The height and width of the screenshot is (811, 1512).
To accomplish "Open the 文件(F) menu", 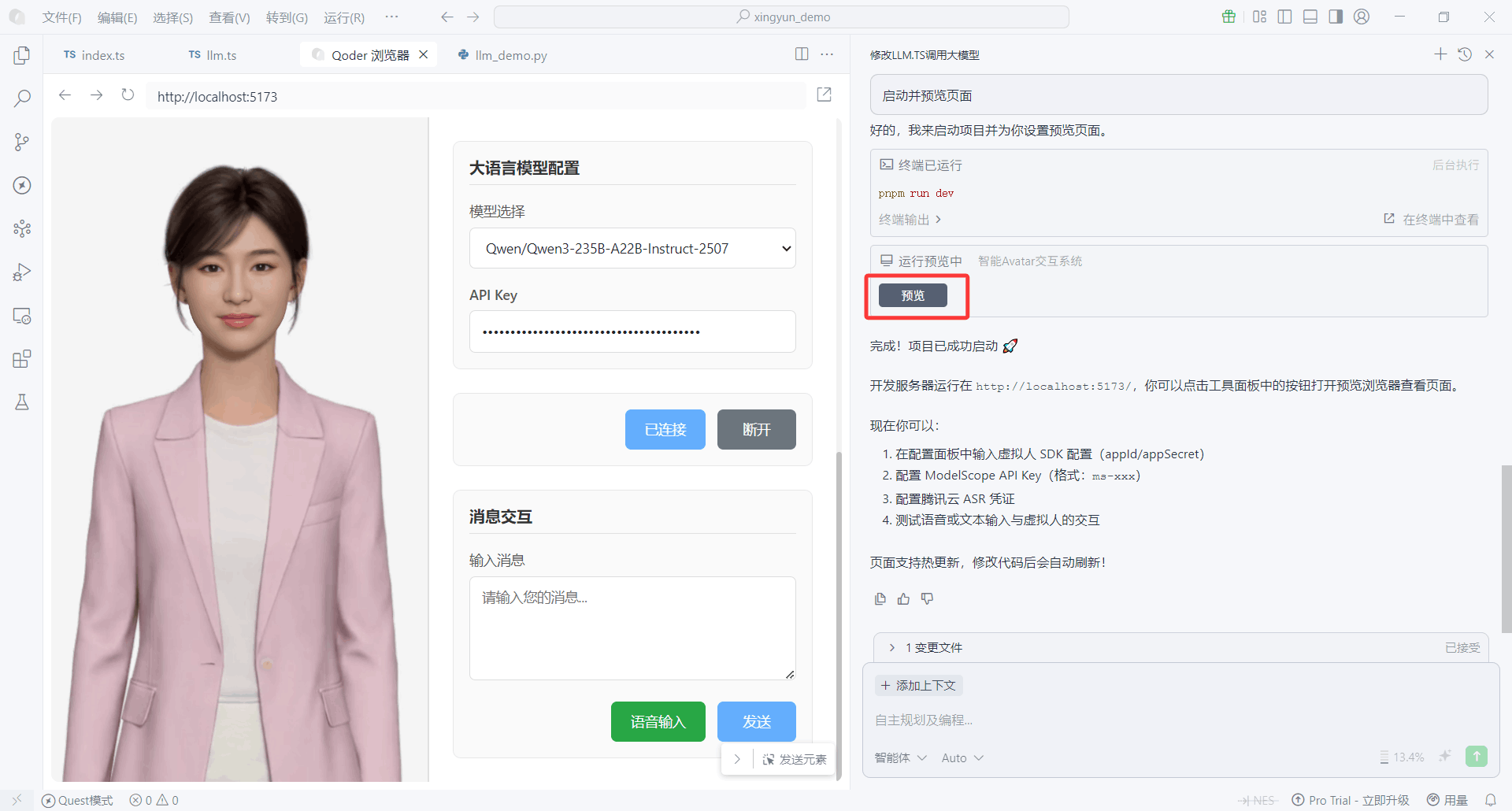I will coord(62,17).
